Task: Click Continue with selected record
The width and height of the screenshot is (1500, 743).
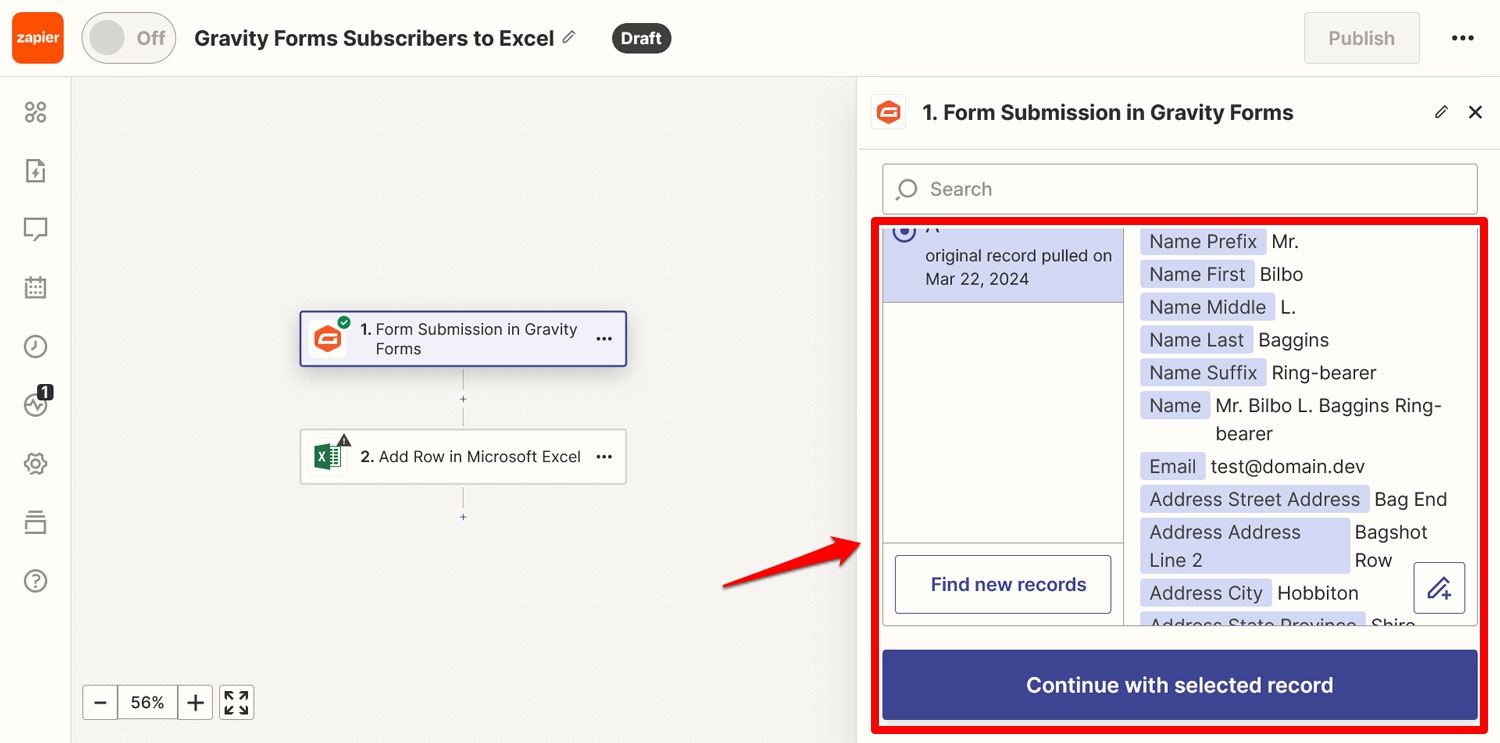Action: click(x=1180, y=685)
